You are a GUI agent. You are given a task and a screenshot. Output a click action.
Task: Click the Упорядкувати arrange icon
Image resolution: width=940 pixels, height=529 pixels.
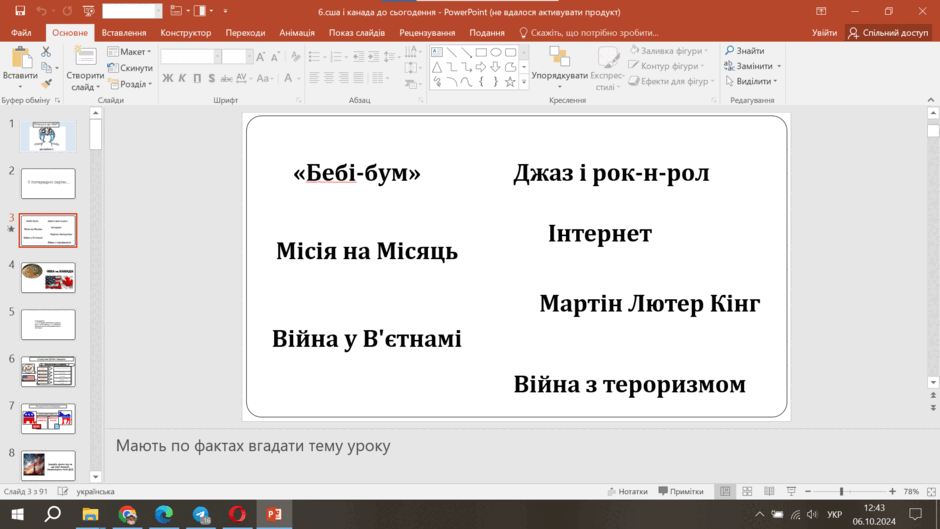click(559, 56)
